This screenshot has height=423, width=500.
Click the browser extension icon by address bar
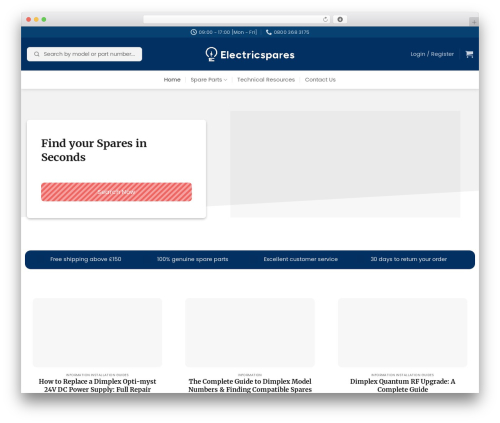340,20
